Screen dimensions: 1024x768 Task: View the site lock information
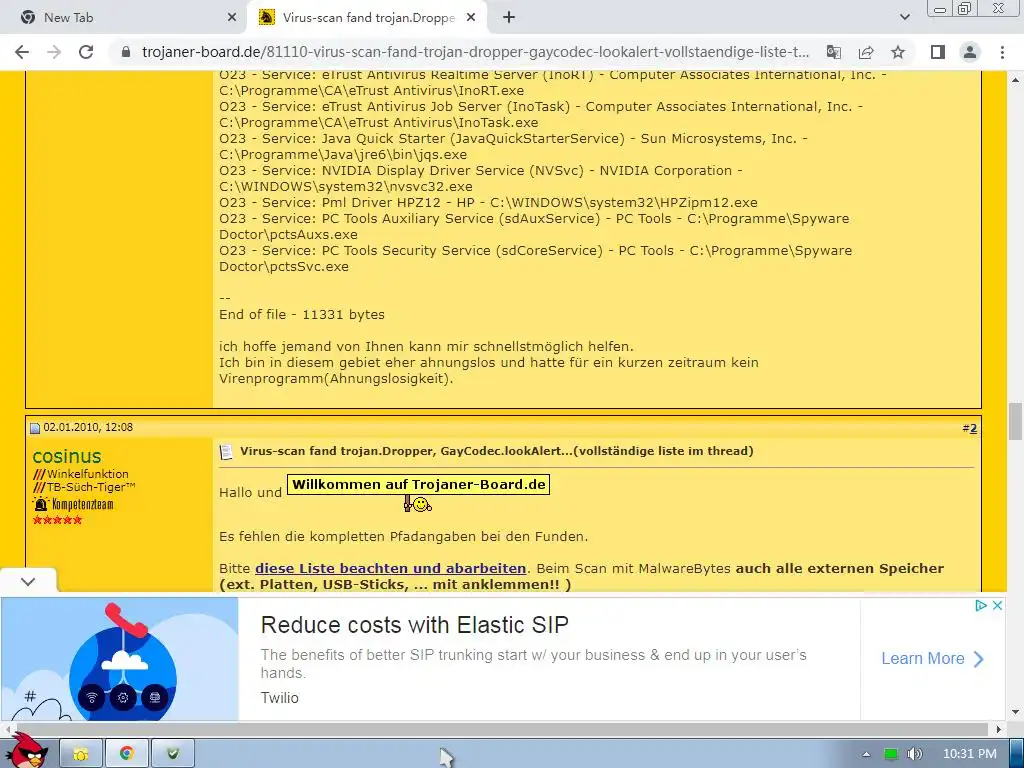click(x=126, y=52)
